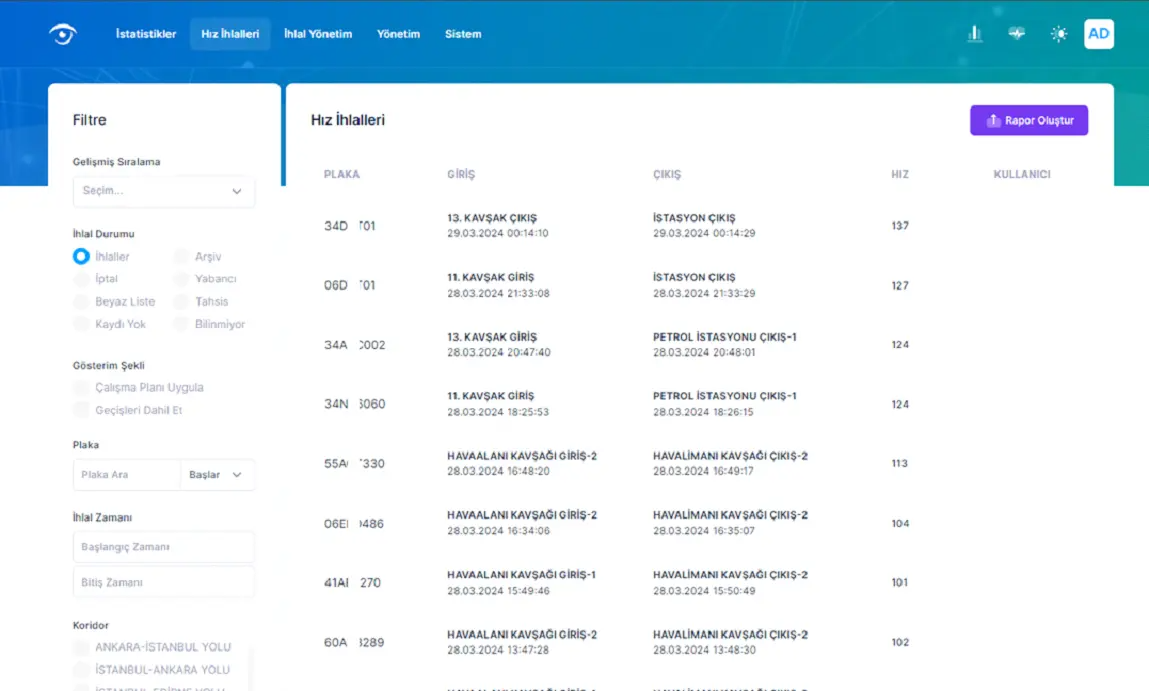Select the Arşiv status option

[x=180, y=256]
